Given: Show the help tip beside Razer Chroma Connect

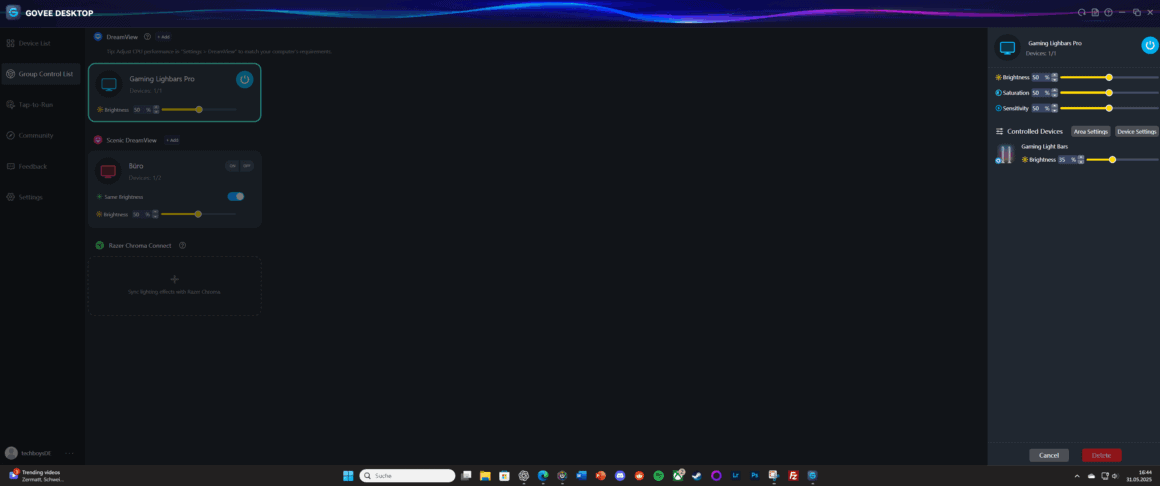Looking at the screenshot, I should [x=183, y=245].
